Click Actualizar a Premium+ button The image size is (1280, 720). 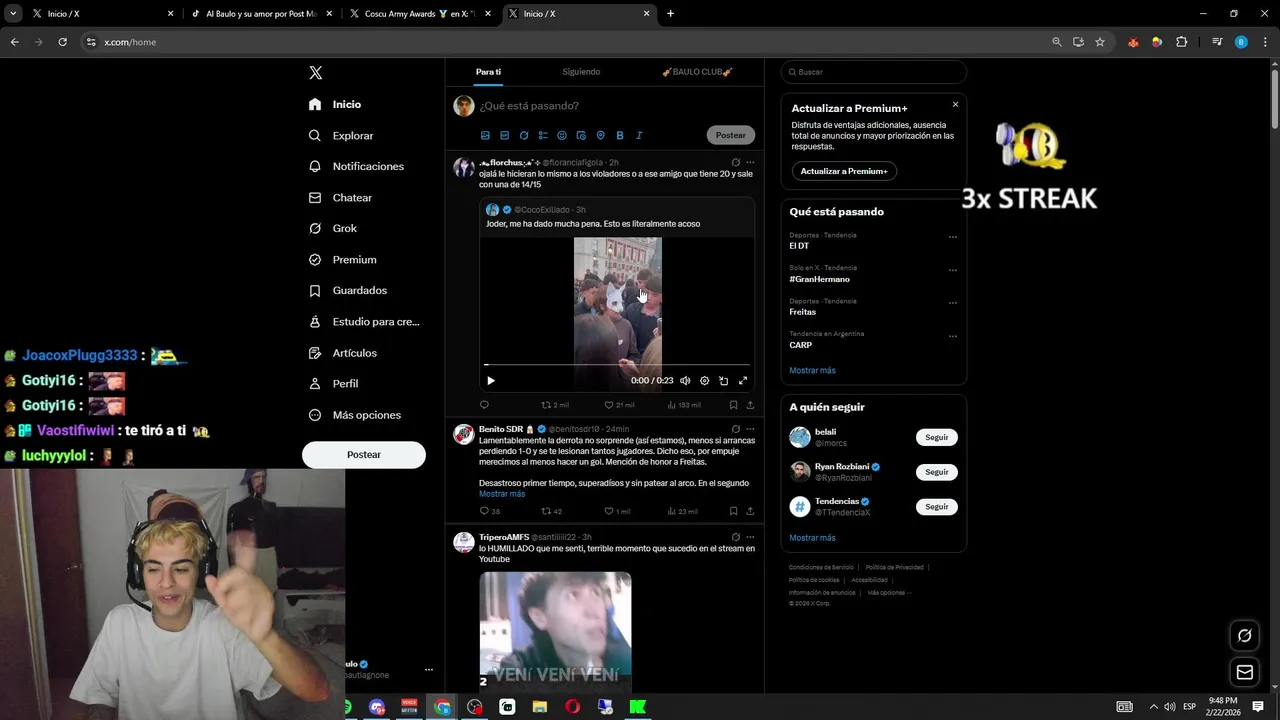click(x=844, y=171)
